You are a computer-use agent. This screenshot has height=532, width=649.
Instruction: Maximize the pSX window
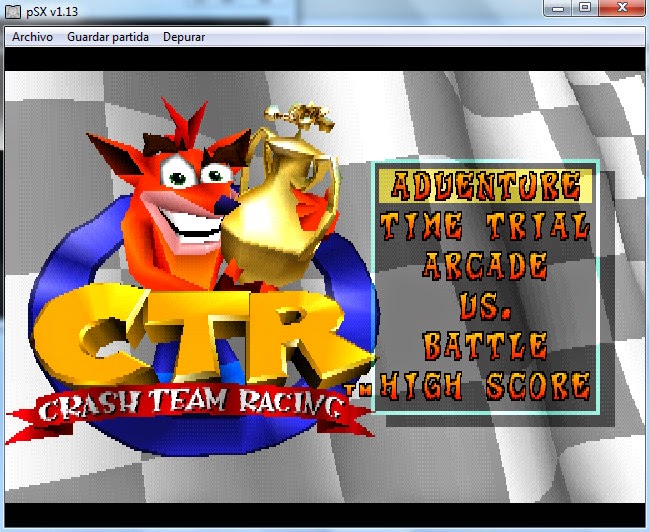click(x=584, y=7)
